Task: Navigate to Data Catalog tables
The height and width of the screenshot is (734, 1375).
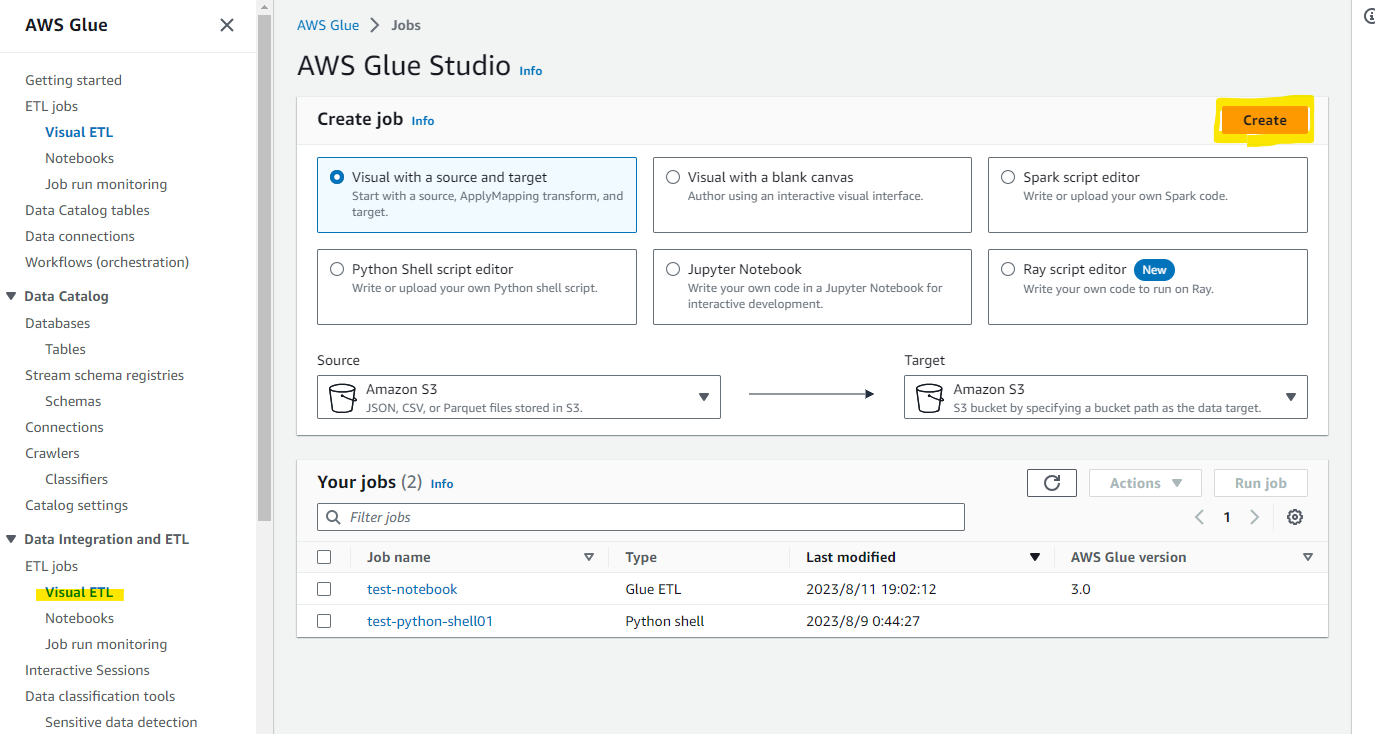Action: [x=87, y=210]
